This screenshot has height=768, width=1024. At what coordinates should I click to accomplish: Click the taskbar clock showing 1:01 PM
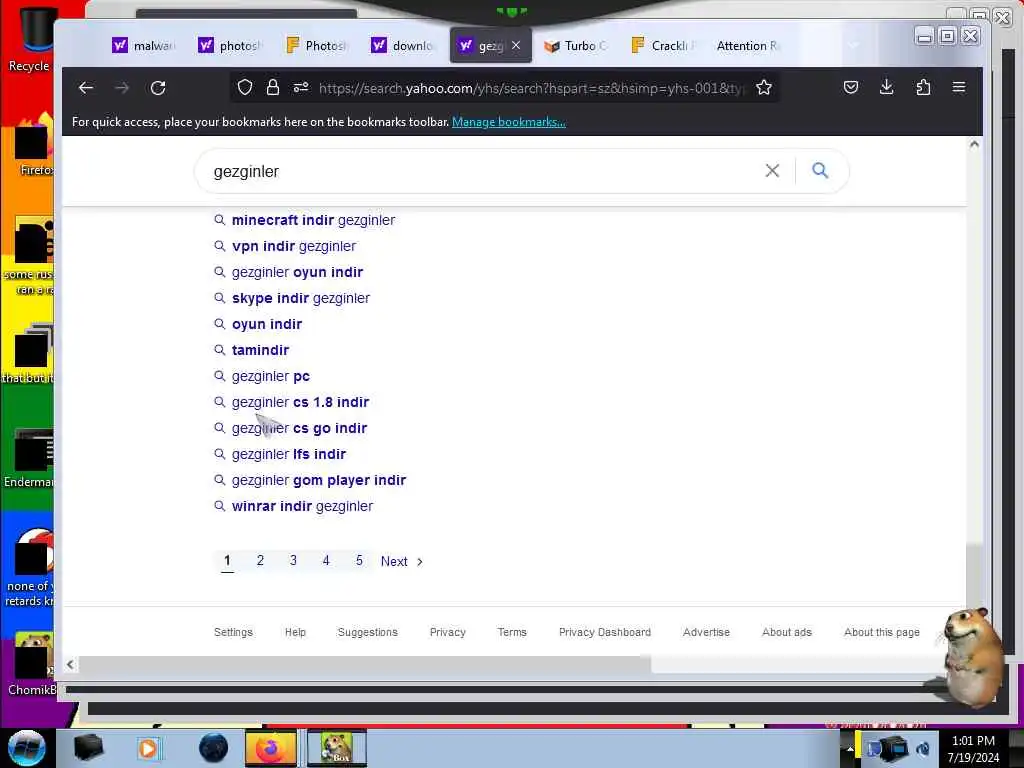click(x=973, y=748)
